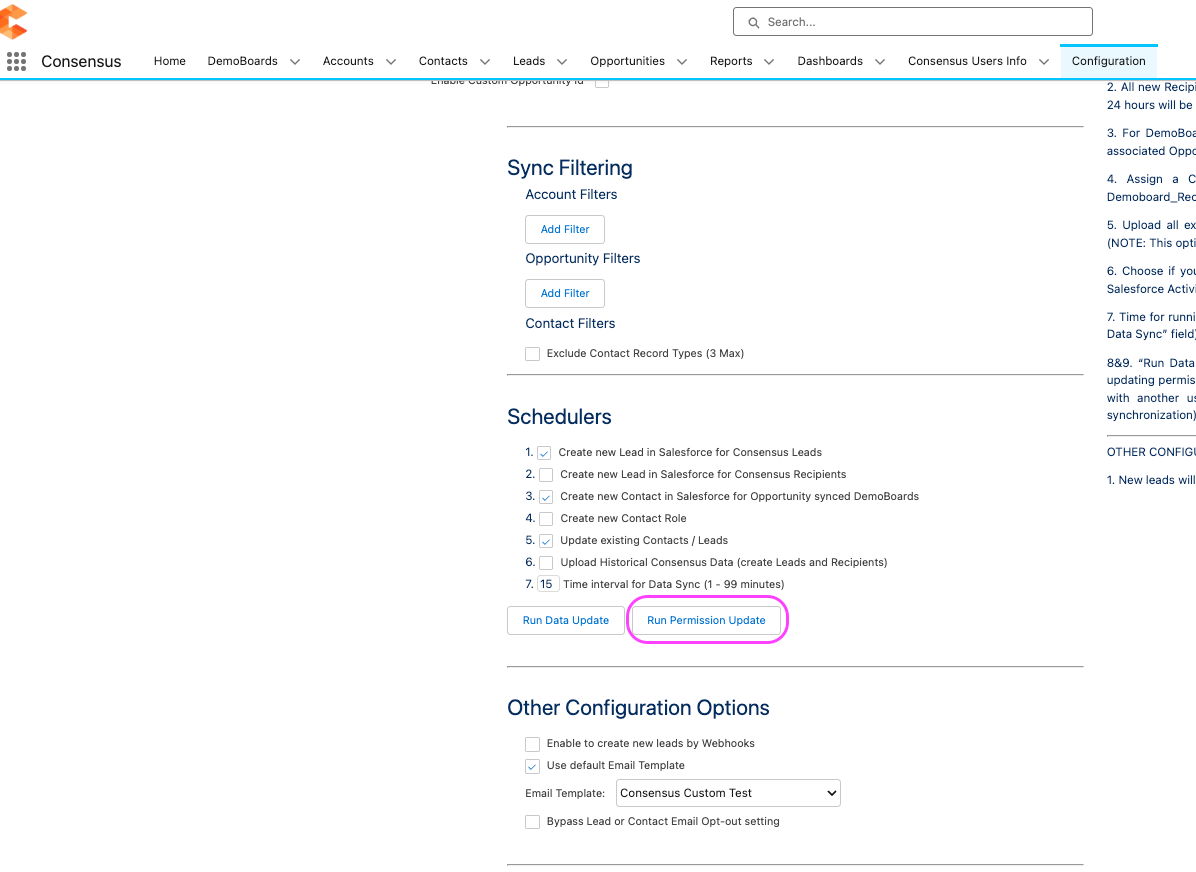Screen dimensions: 1196x872
Task: View the Dashboards tab
Action: [x=830, y=61]
